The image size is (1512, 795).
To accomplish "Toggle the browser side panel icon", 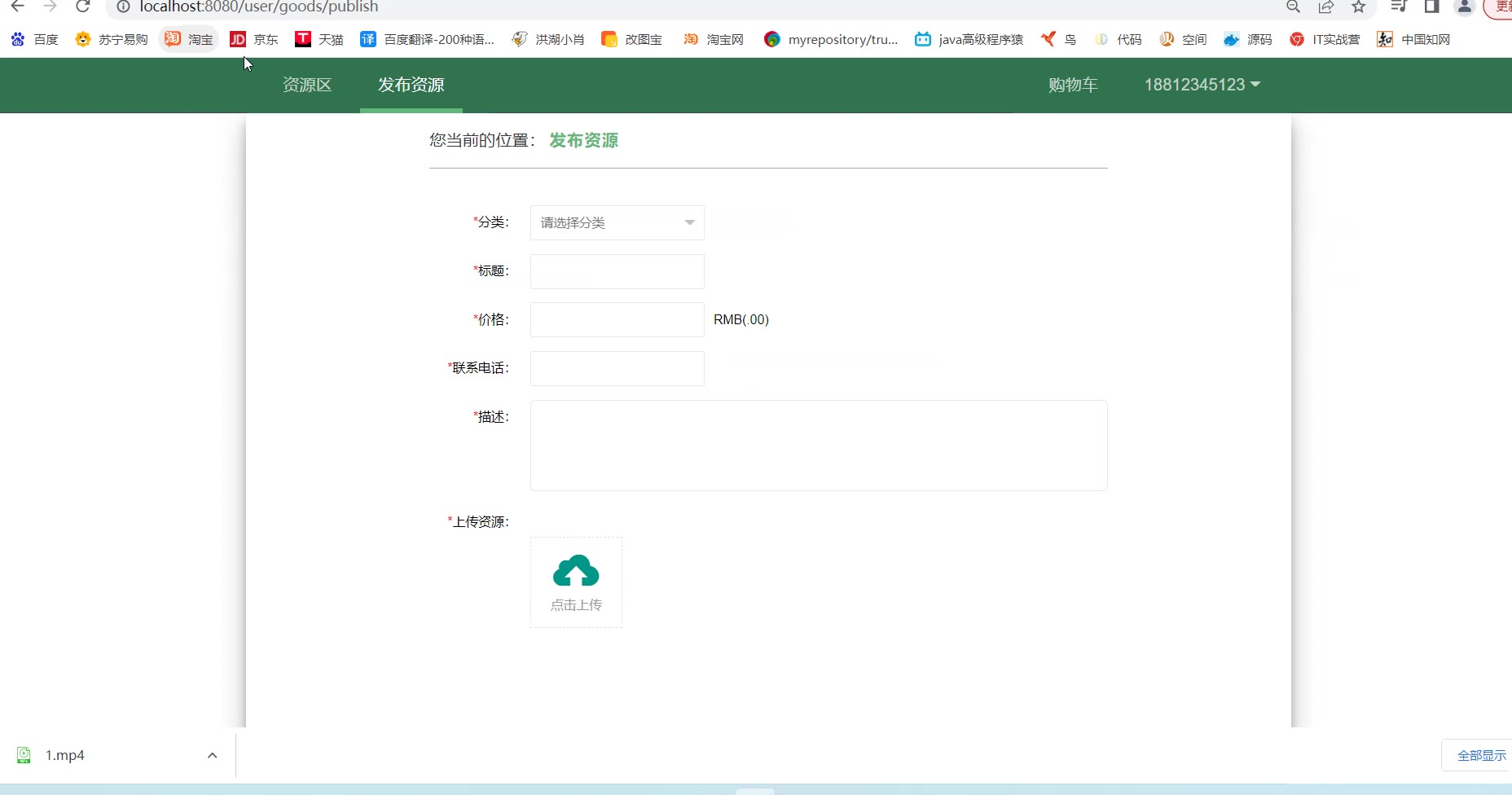I will (1431, 7).
